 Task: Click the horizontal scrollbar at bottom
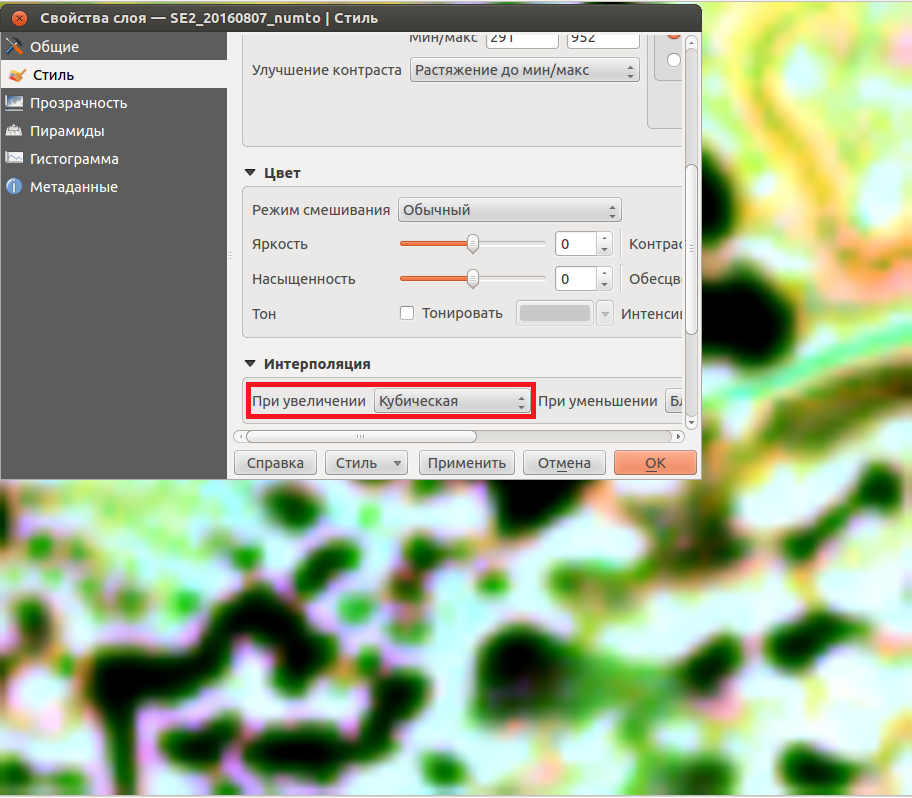point(361,436)
